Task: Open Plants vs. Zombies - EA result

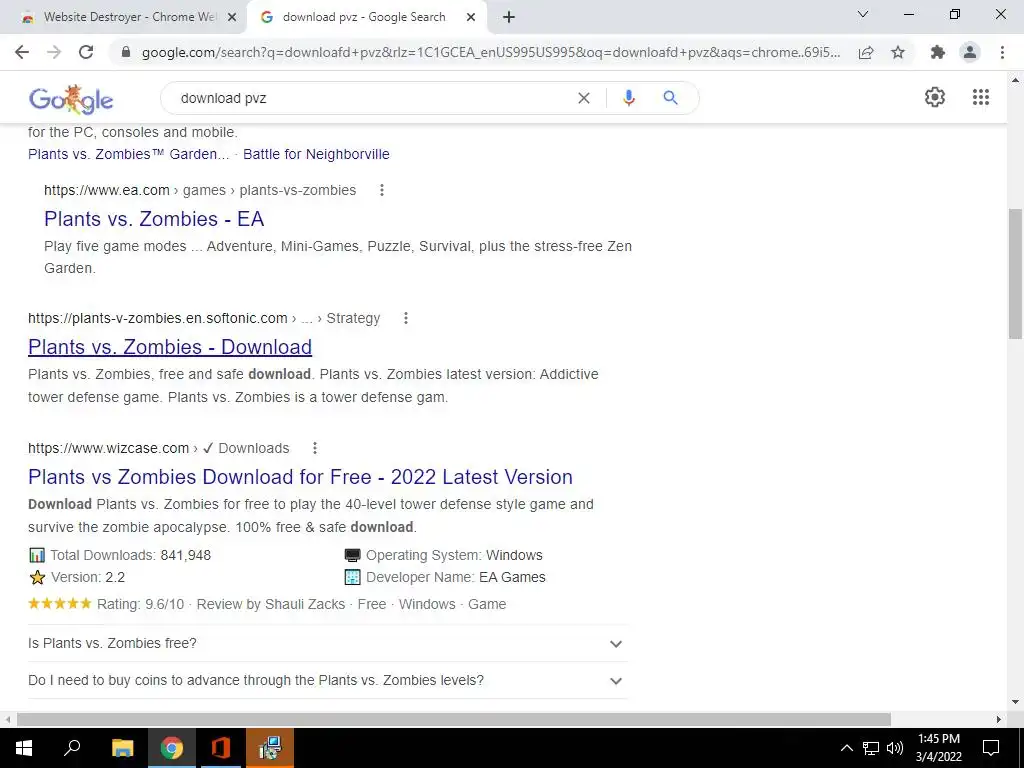Action: [154, 219]
